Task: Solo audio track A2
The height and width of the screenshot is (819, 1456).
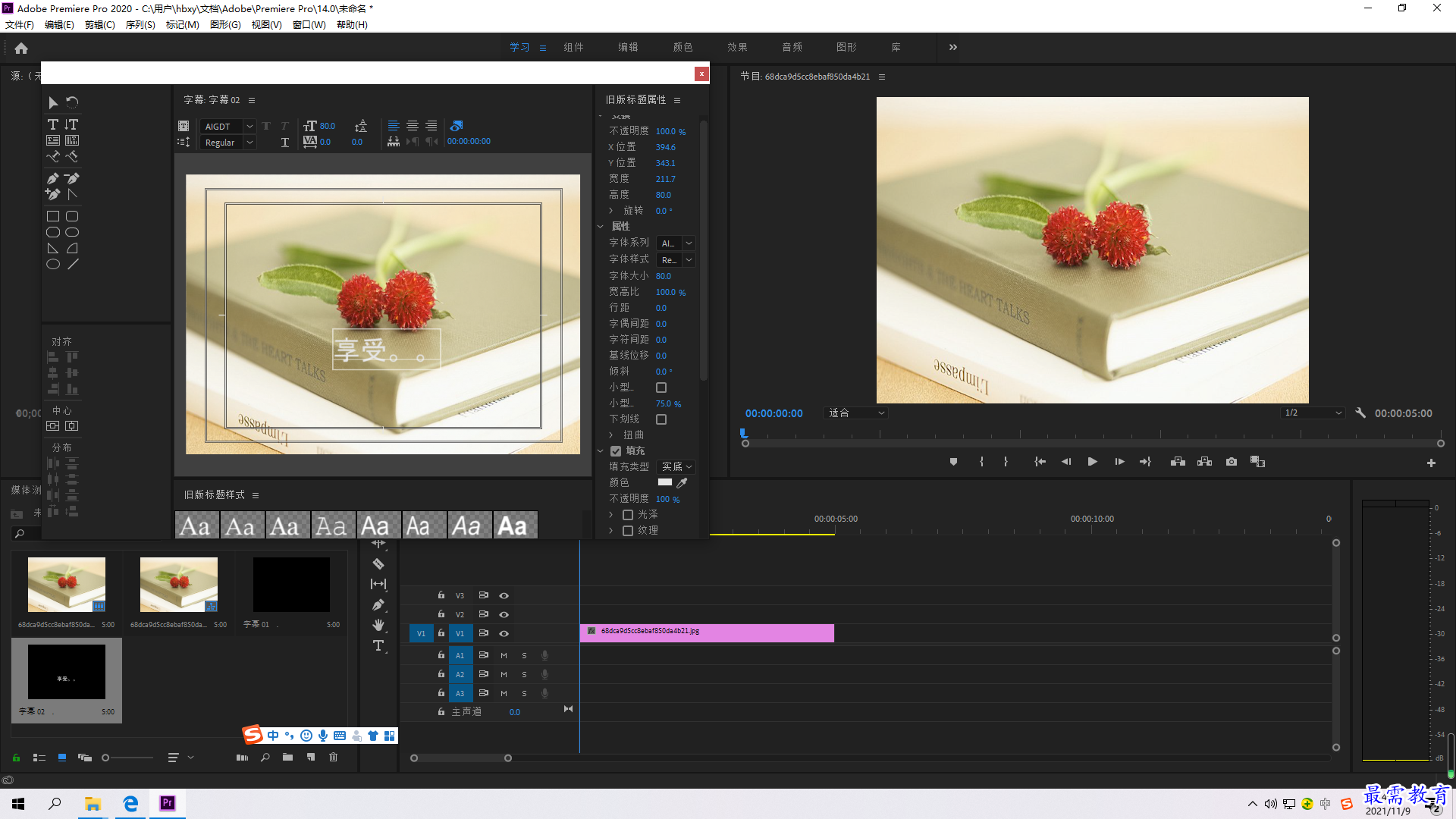Action: point(524,675)
